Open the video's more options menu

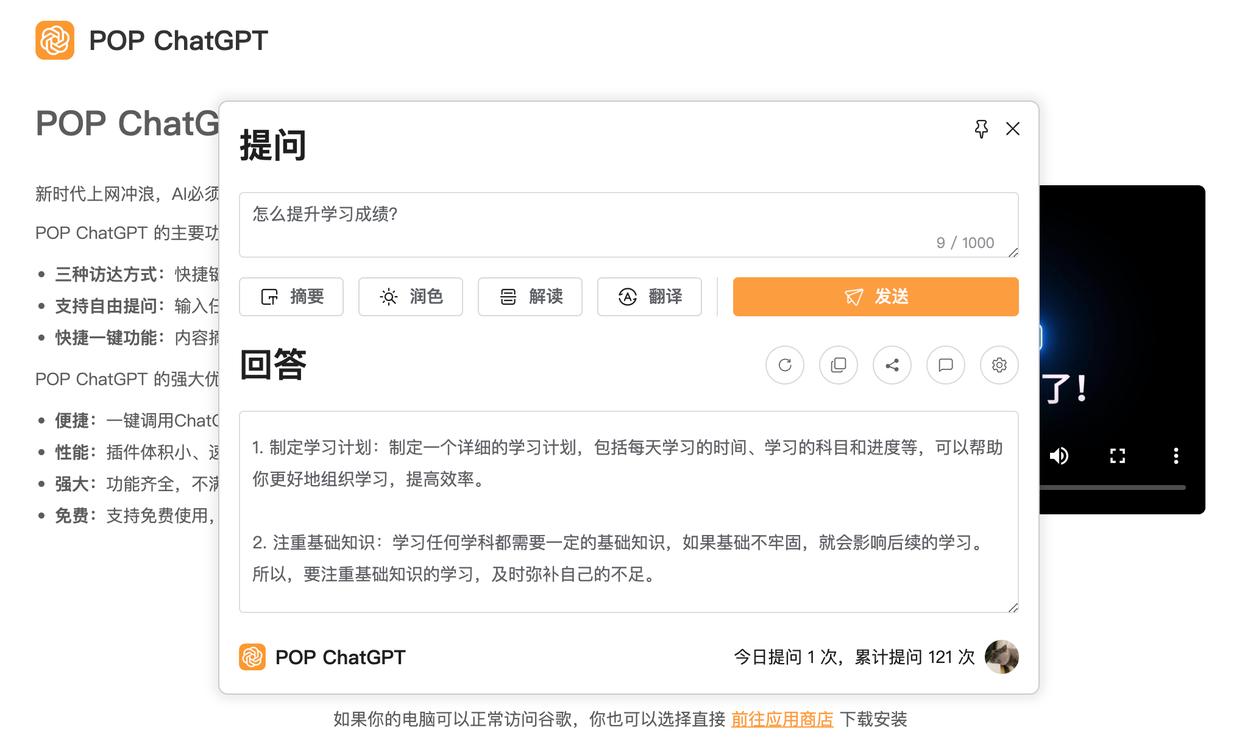tap(1176, 456)
